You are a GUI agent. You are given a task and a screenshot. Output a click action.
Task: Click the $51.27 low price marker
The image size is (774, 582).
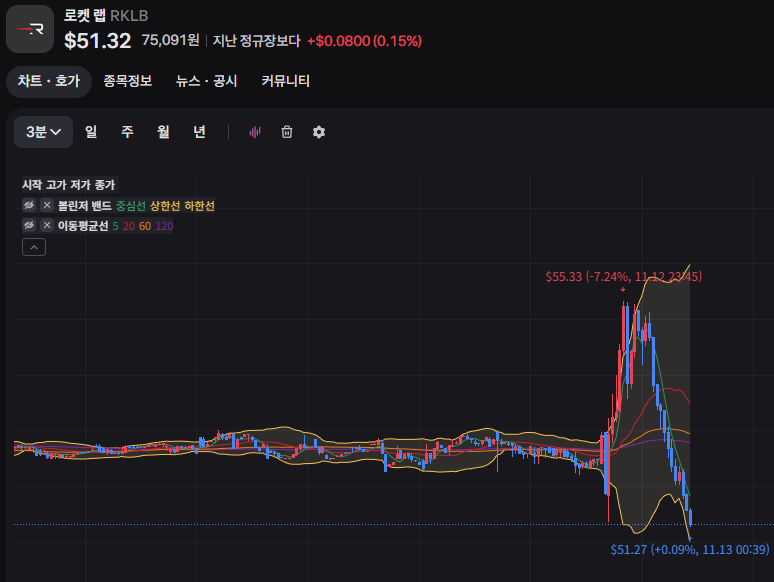tap(689, 549)
